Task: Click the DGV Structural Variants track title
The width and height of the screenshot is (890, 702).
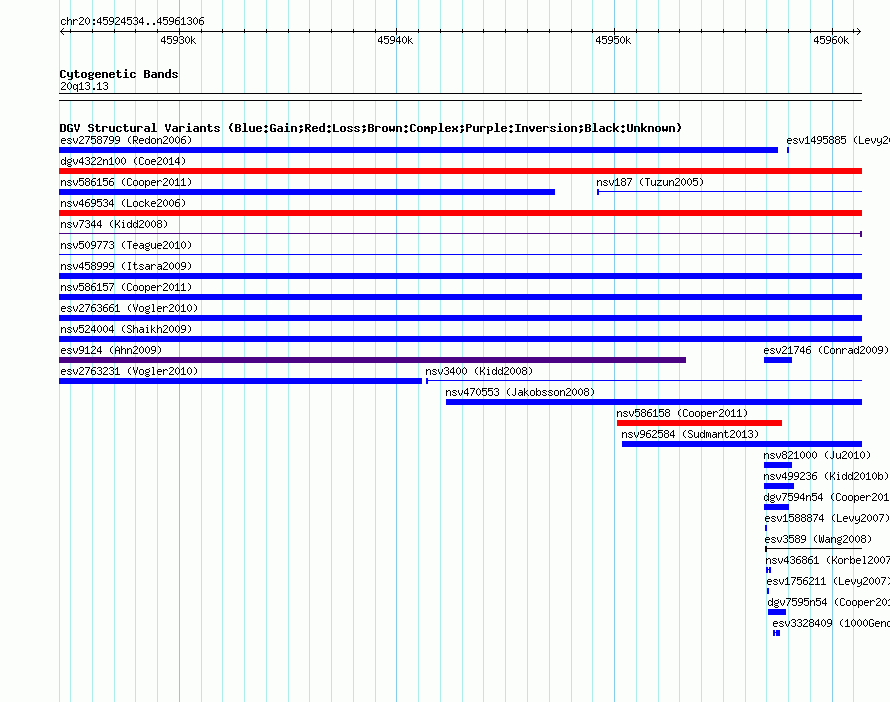Action: 371,128
